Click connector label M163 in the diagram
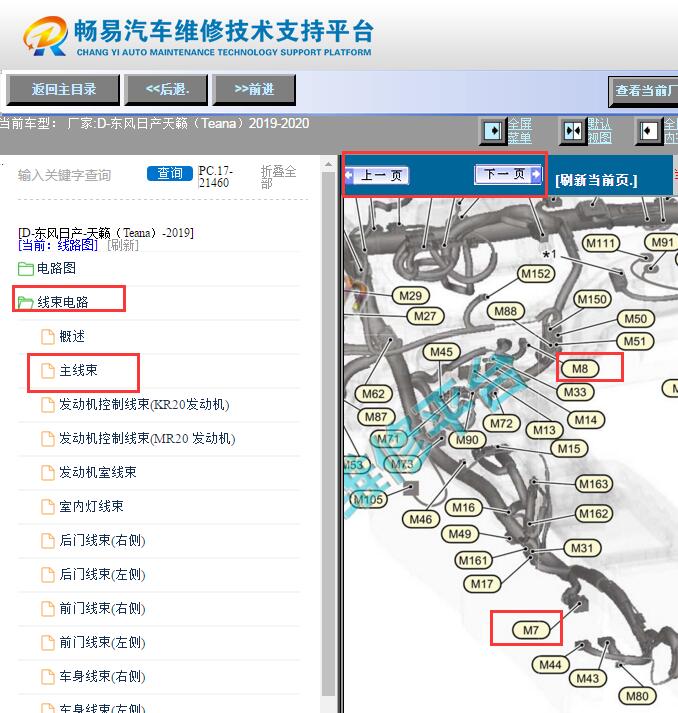The image size is (678, 713). [594, 484]
